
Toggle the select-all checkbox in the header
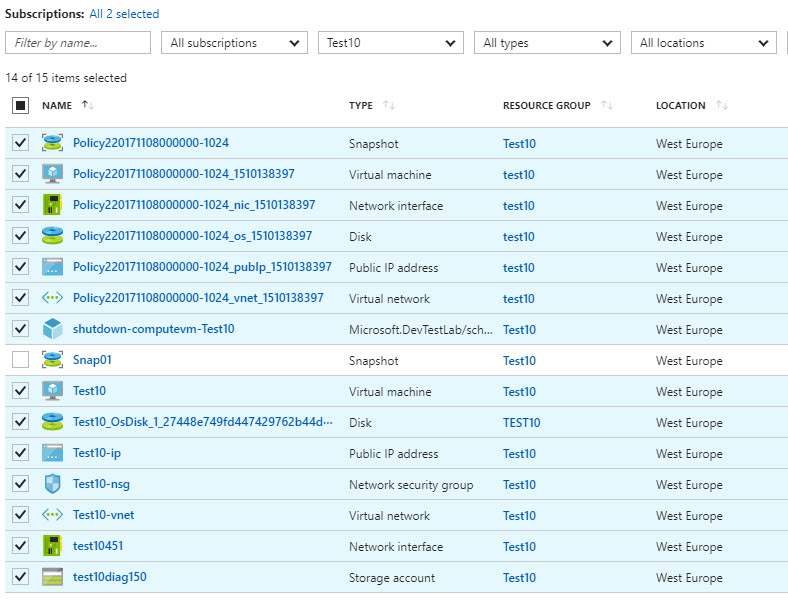coord(20,106)
